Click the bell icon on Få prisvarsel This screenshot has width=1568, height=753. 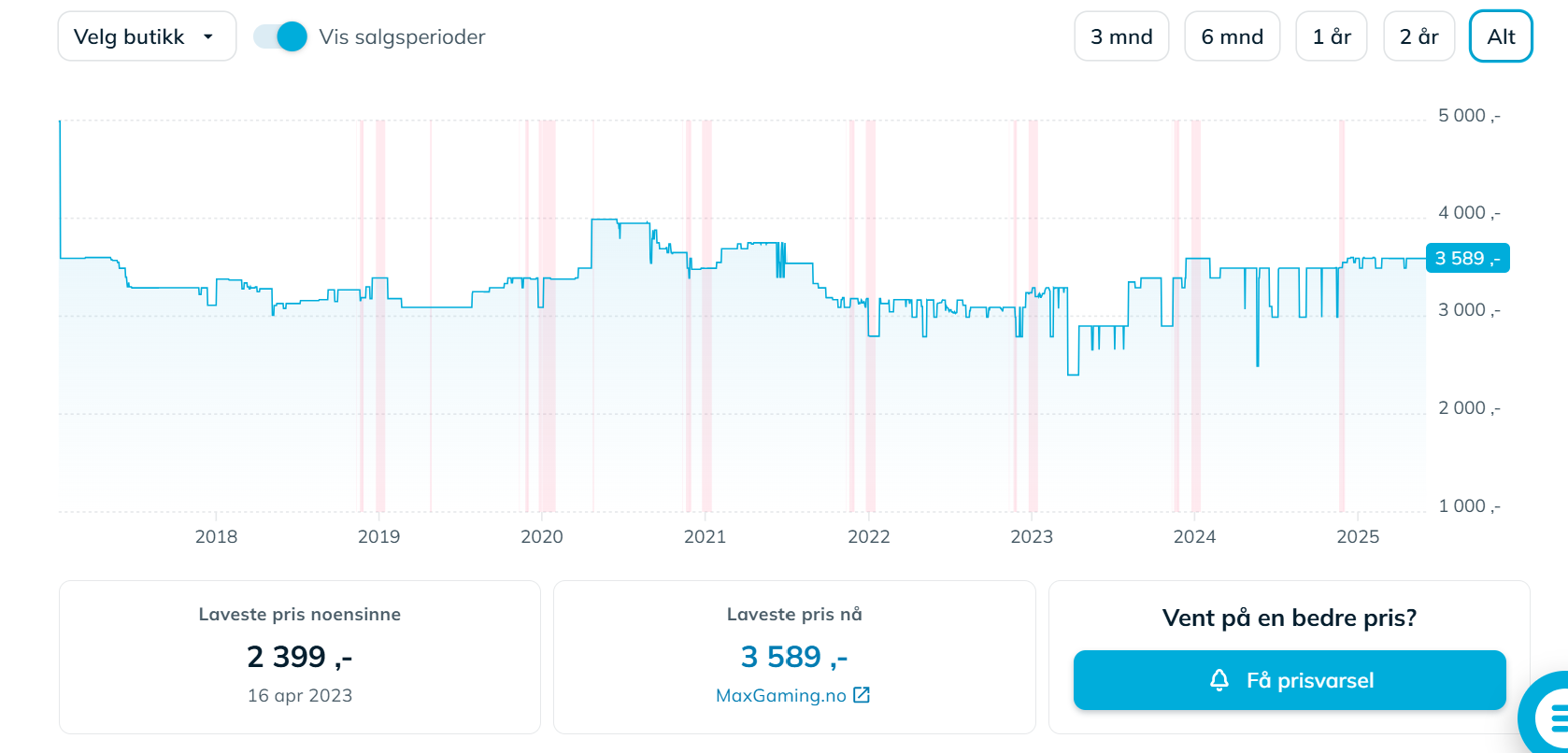(x=1219, y=680)
